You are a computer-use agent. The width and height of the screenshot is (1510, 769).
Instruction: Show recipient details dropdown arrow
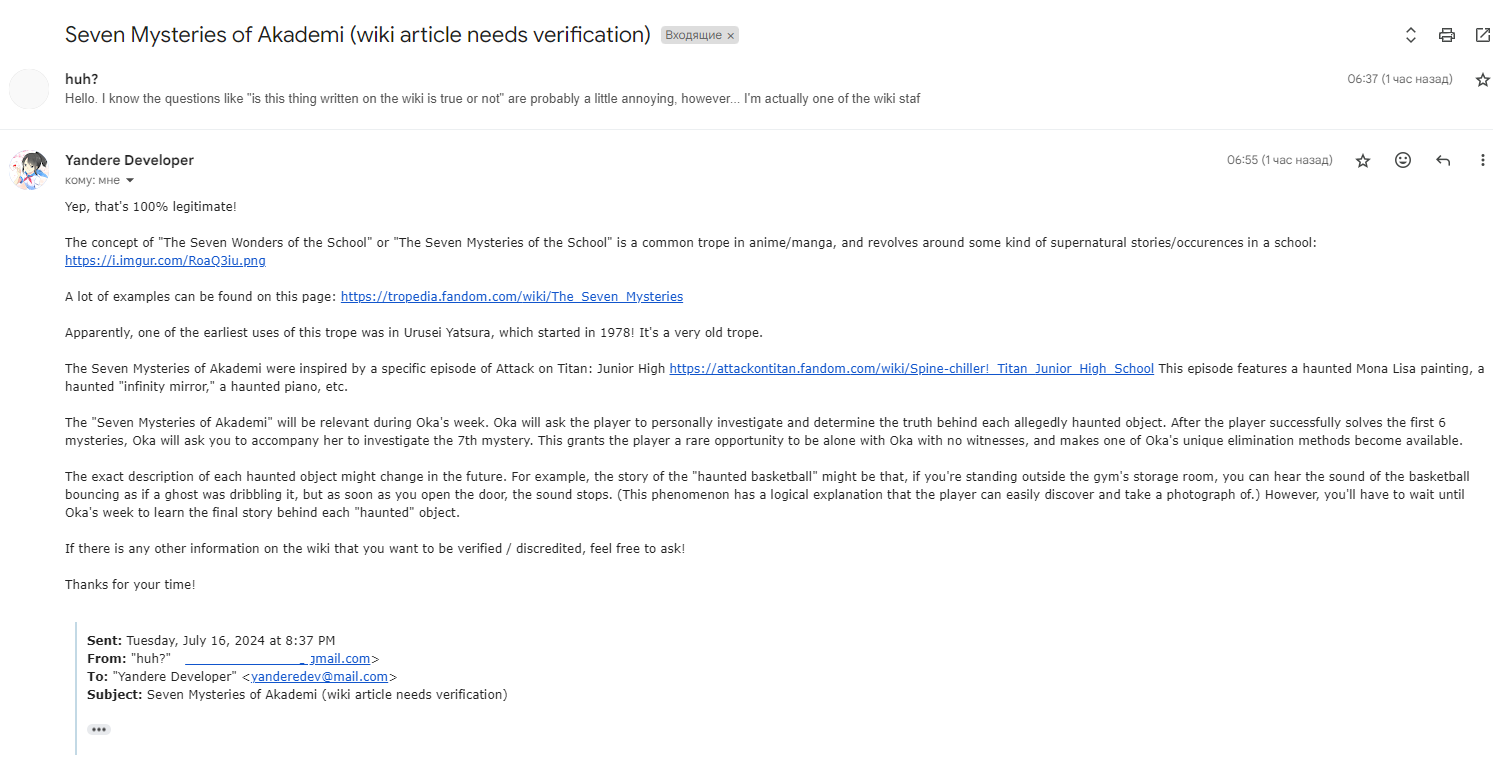pos(130,181)
